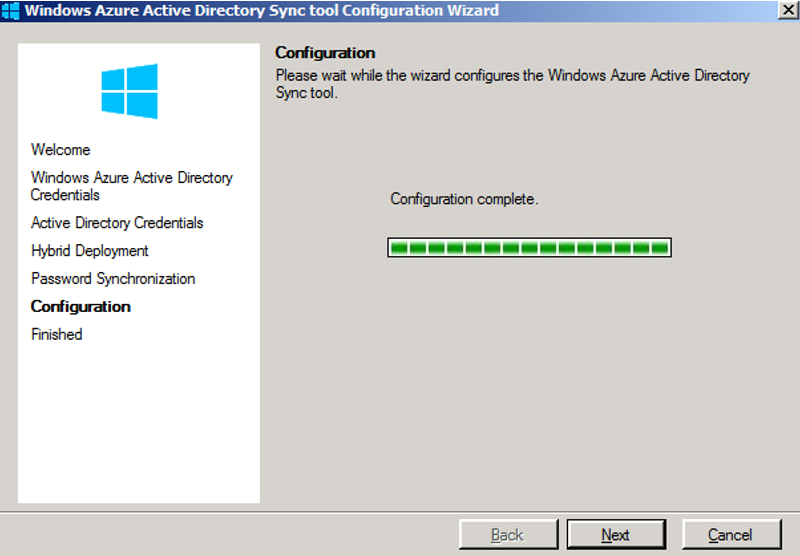This screenshot has width=800, height=556.
Task: Close the Configuration Wizard window
Action: click(788, 10)
